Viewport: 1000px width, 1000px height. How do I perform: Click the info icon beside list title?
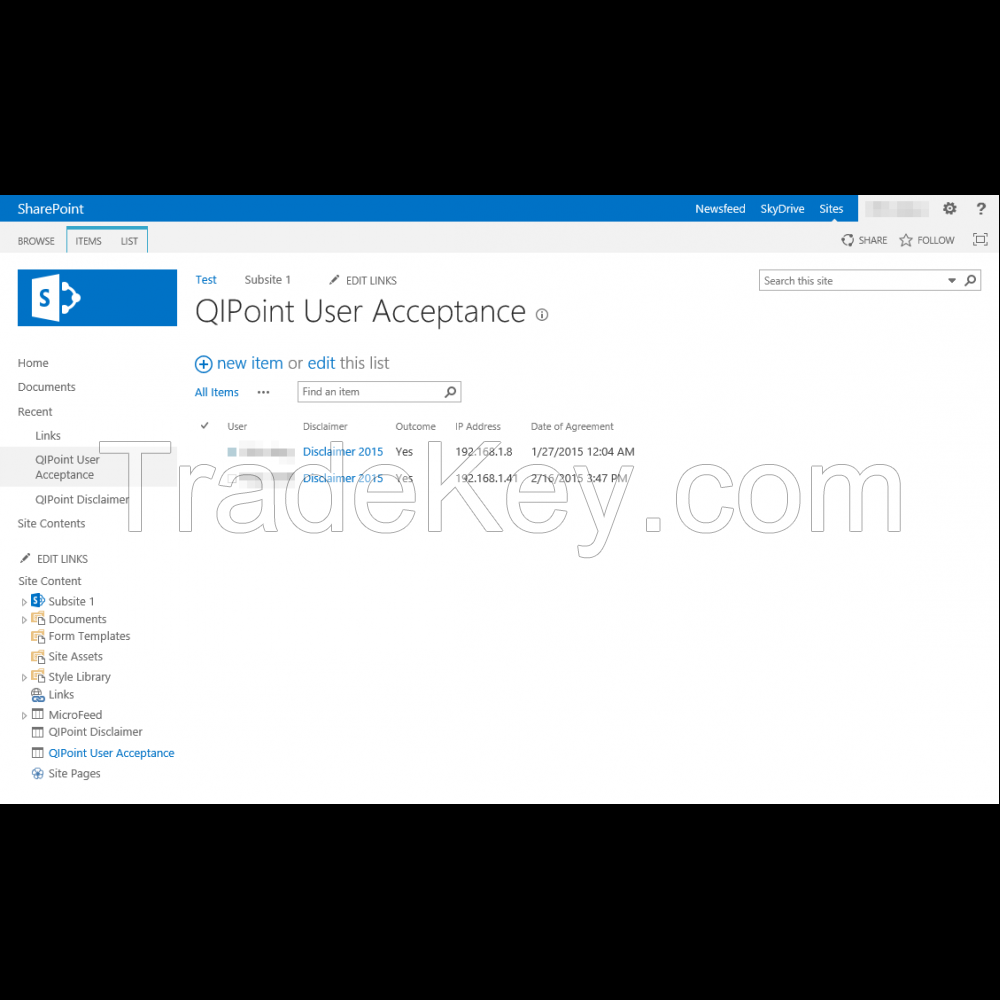[x=542, y=314]
